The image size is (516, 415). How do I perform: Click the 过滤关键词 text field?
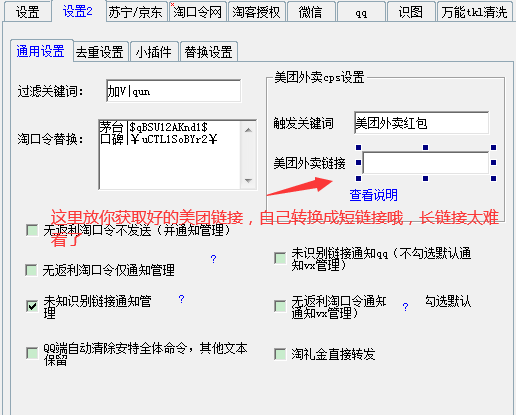173,91
